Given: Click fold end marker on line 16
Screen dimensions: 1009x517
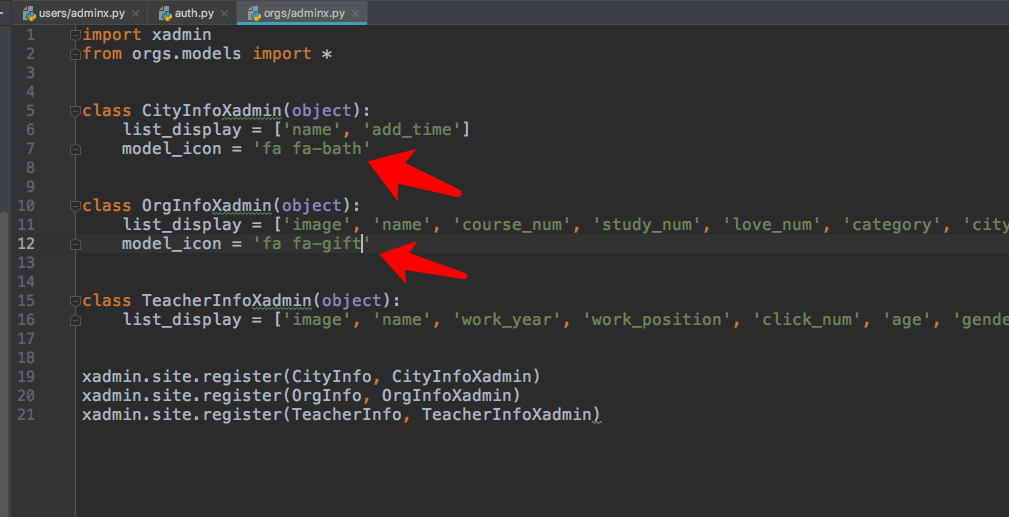Looking at the screenshot, I should (75, 320).
